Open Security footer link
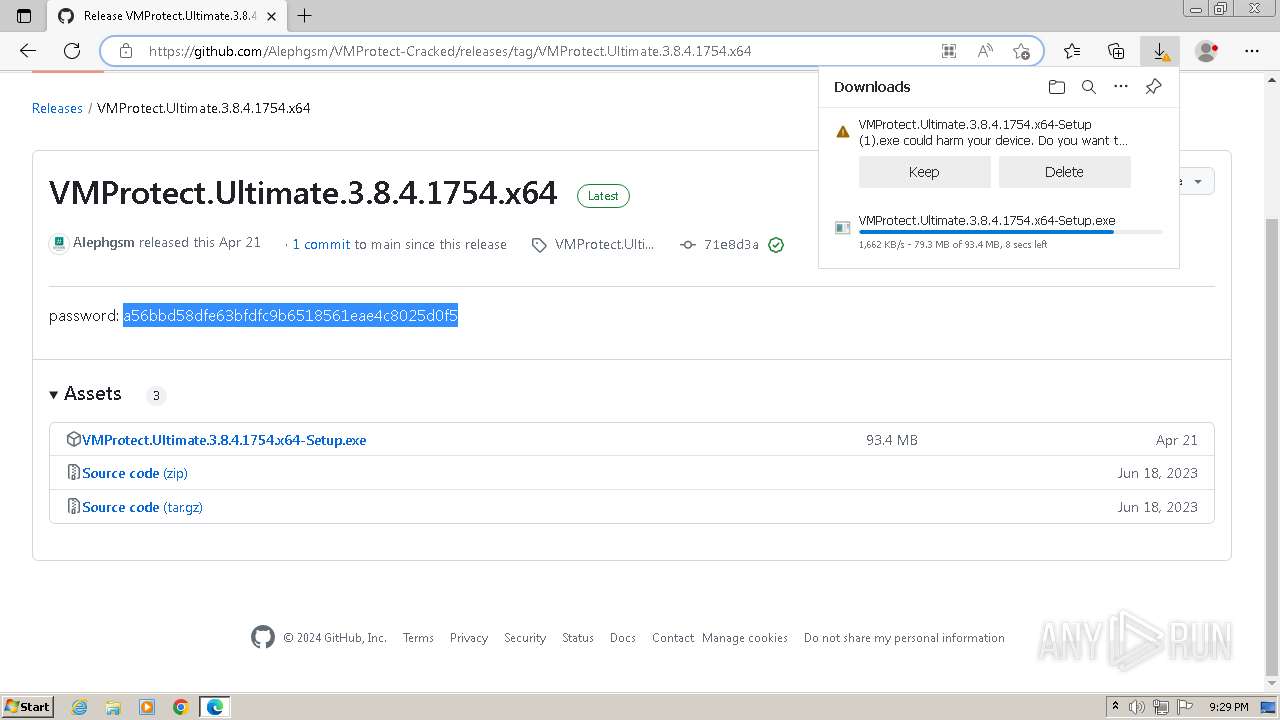This screenshot has height=720, width=1280. pyautogui.click(x=525, y=638)
